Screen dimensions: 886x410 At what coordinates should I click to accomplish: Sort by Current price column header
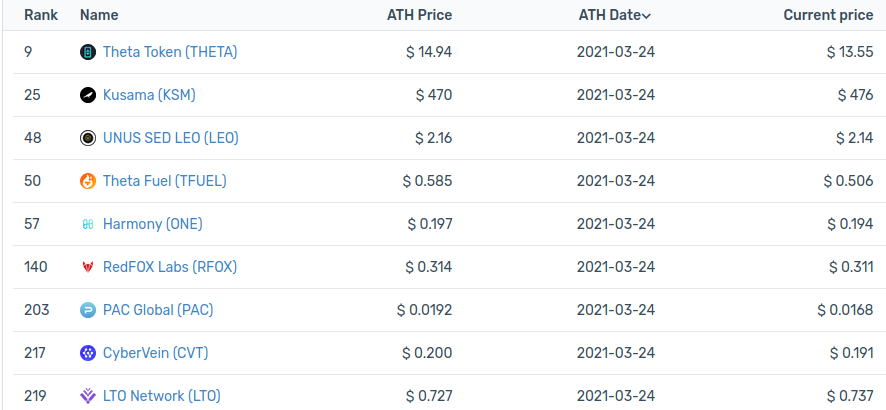828,15
